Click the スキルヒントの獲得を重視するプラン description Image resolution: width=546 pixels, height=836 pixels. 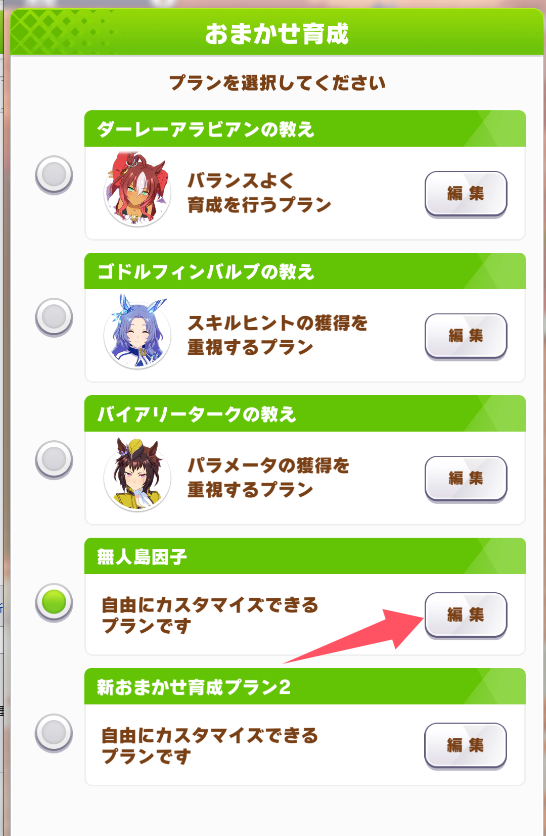(x=277, y=335)
